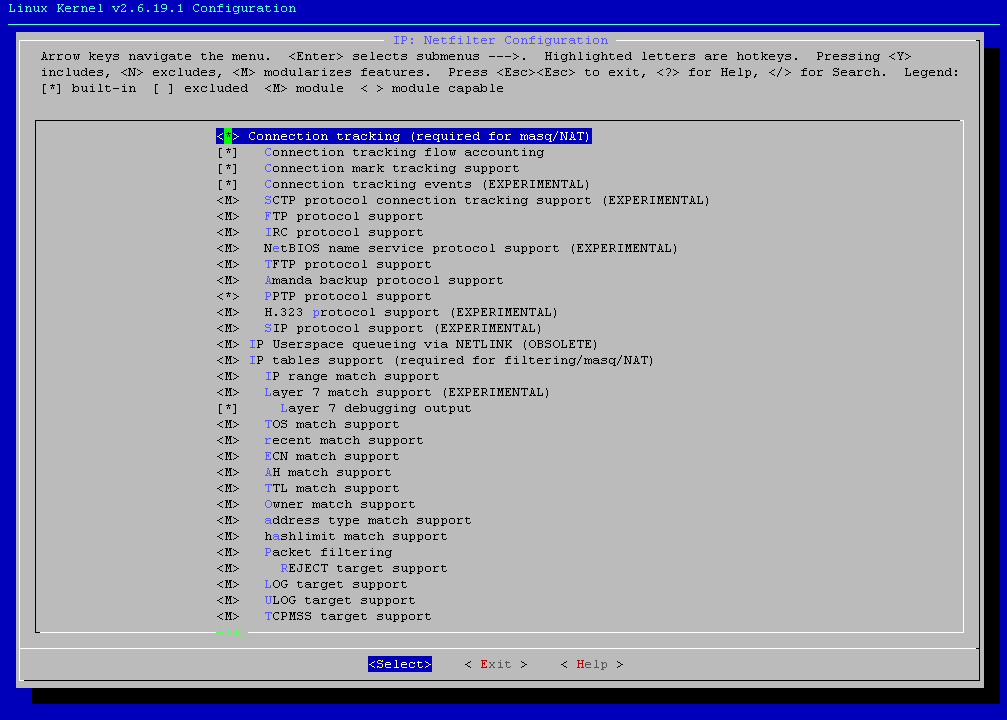Select H.323 protocol support (EXPERIMENTAL) row
This screenshot has height=720, width=1007.
[x=387, y=312]
